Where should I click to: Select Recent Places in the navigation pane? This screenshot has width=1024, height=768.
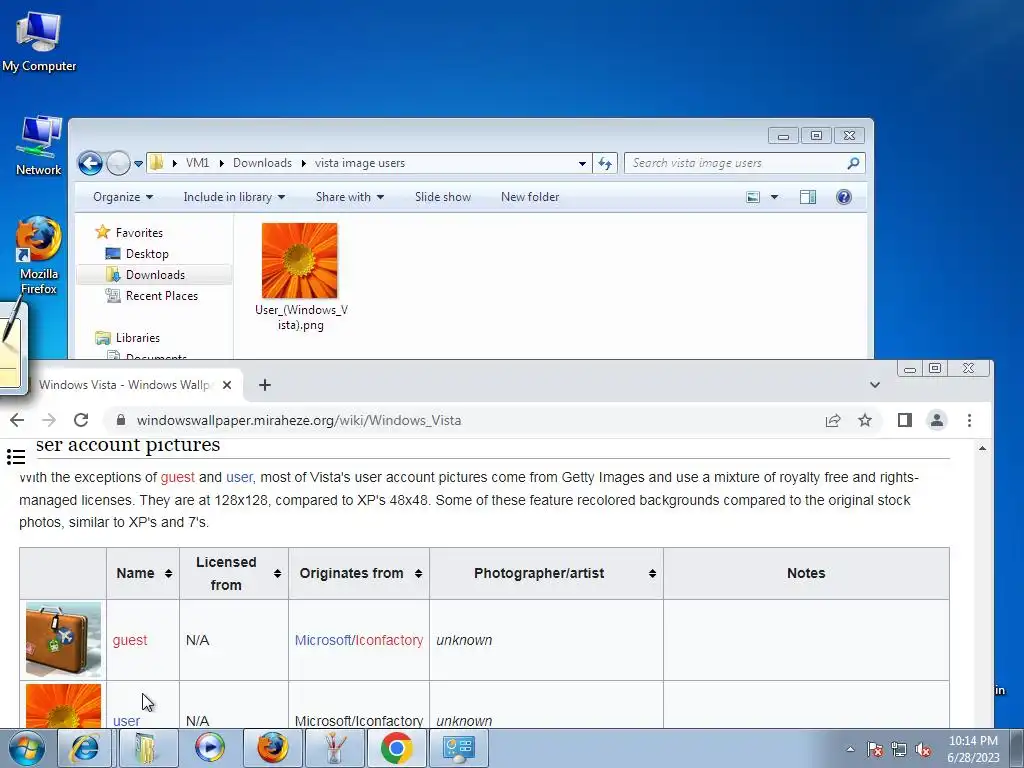[152, 296]
